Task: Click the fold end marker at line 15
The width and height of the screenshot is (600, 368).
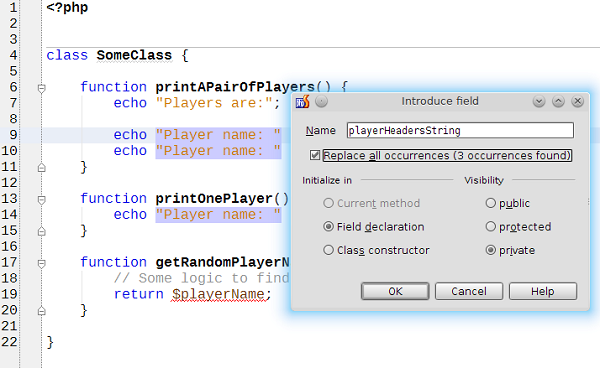Action: click(42, 231)
